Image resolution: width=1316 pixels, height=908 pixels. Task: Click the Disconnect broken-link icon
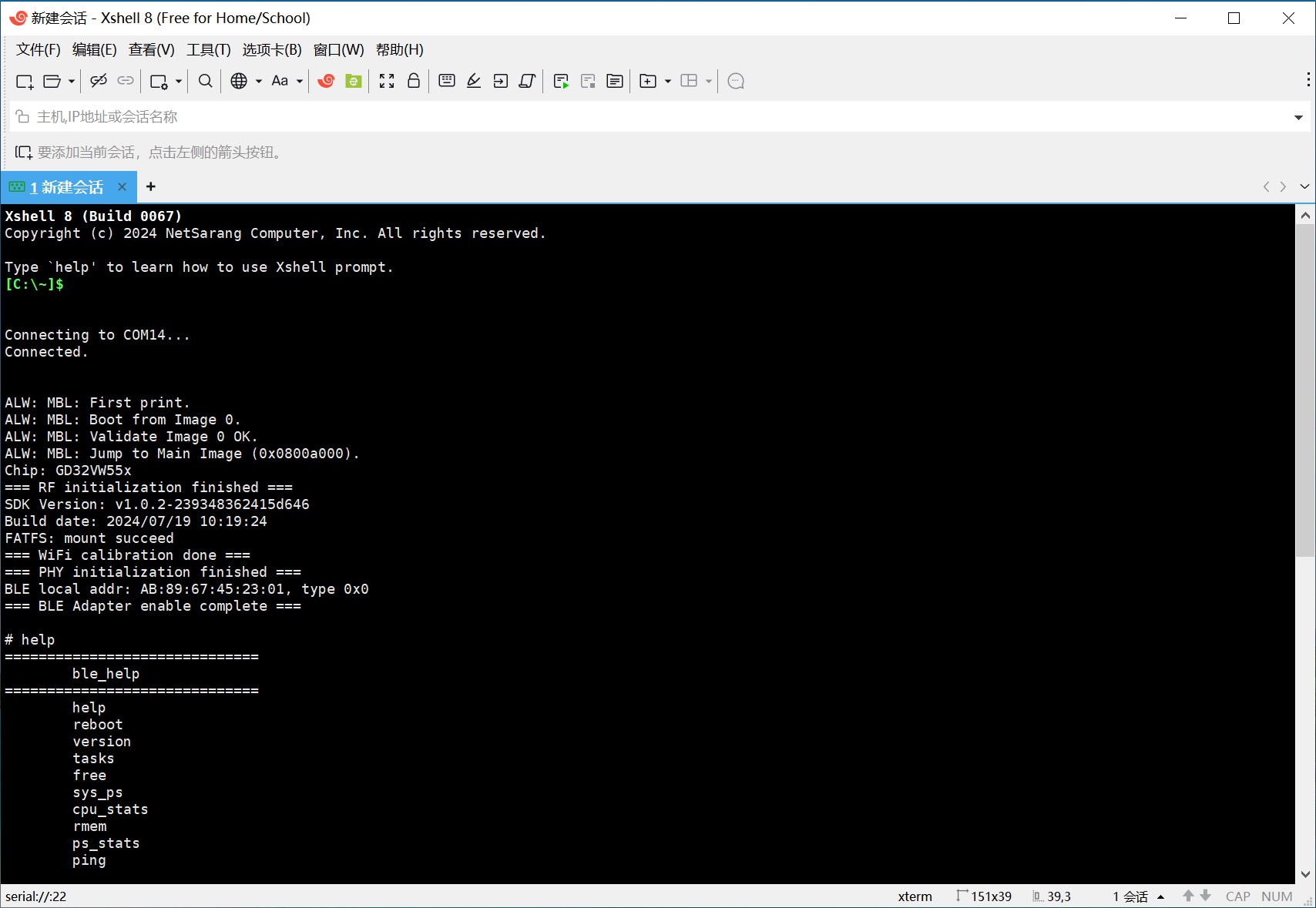pyautogui.click(x=99, y=81)
